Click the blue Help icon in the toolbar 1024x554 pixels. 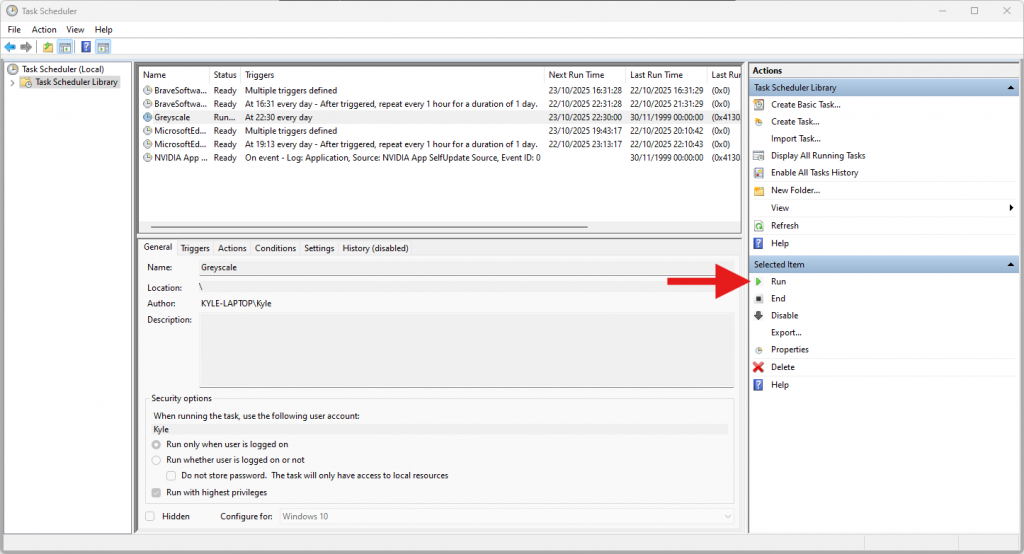tap(86, 47)
